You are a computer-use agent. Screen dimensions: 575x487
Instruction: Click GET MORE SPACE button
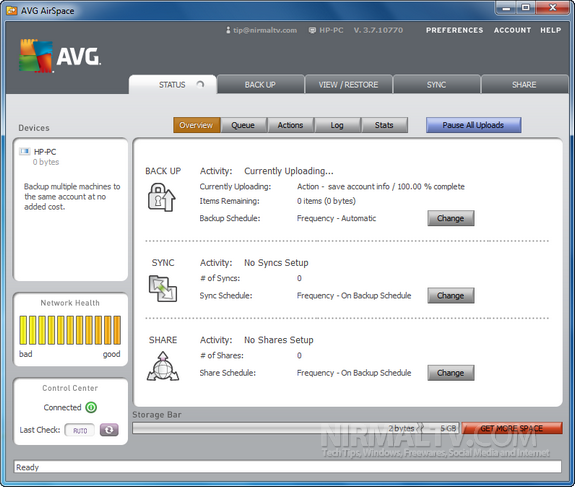pos(512,428)
